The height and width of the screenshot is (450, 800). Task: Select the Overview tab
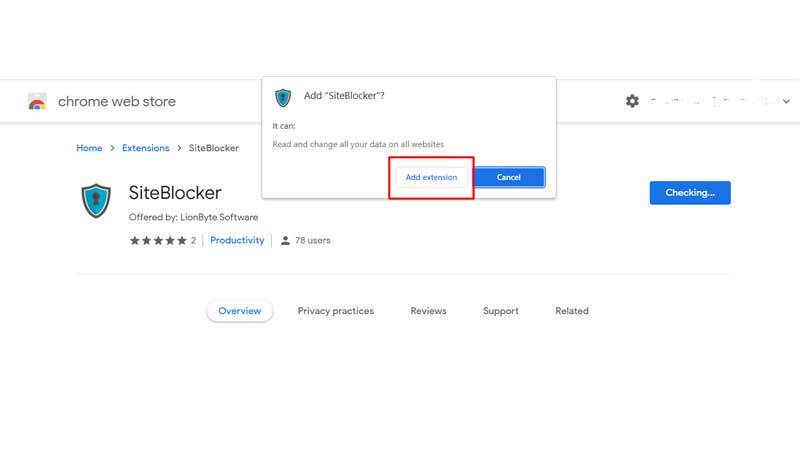click(x=240, y=311)
